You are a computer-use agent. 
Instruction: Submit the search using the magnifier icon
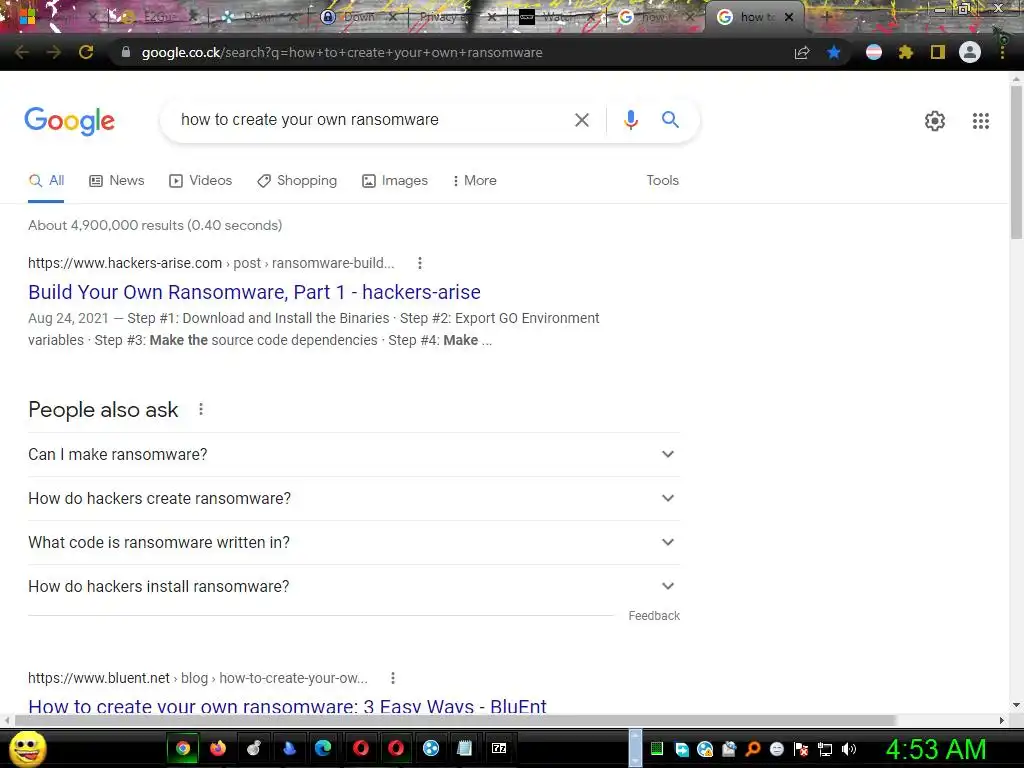click(670, 120)
